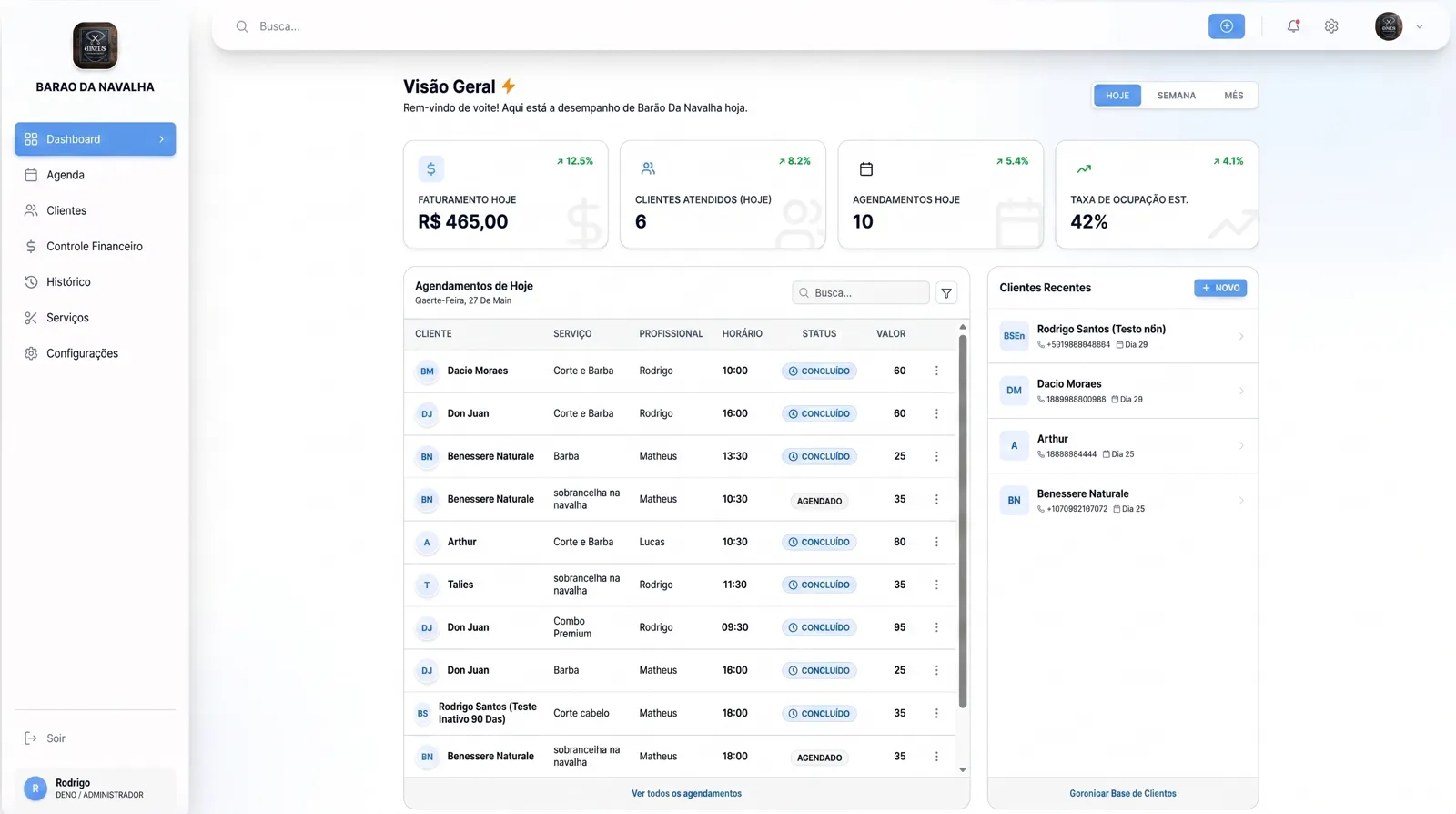Expand Rodrigo Santos recent client chevron
1456x814 pixels.
click(x=1241, y=337)
